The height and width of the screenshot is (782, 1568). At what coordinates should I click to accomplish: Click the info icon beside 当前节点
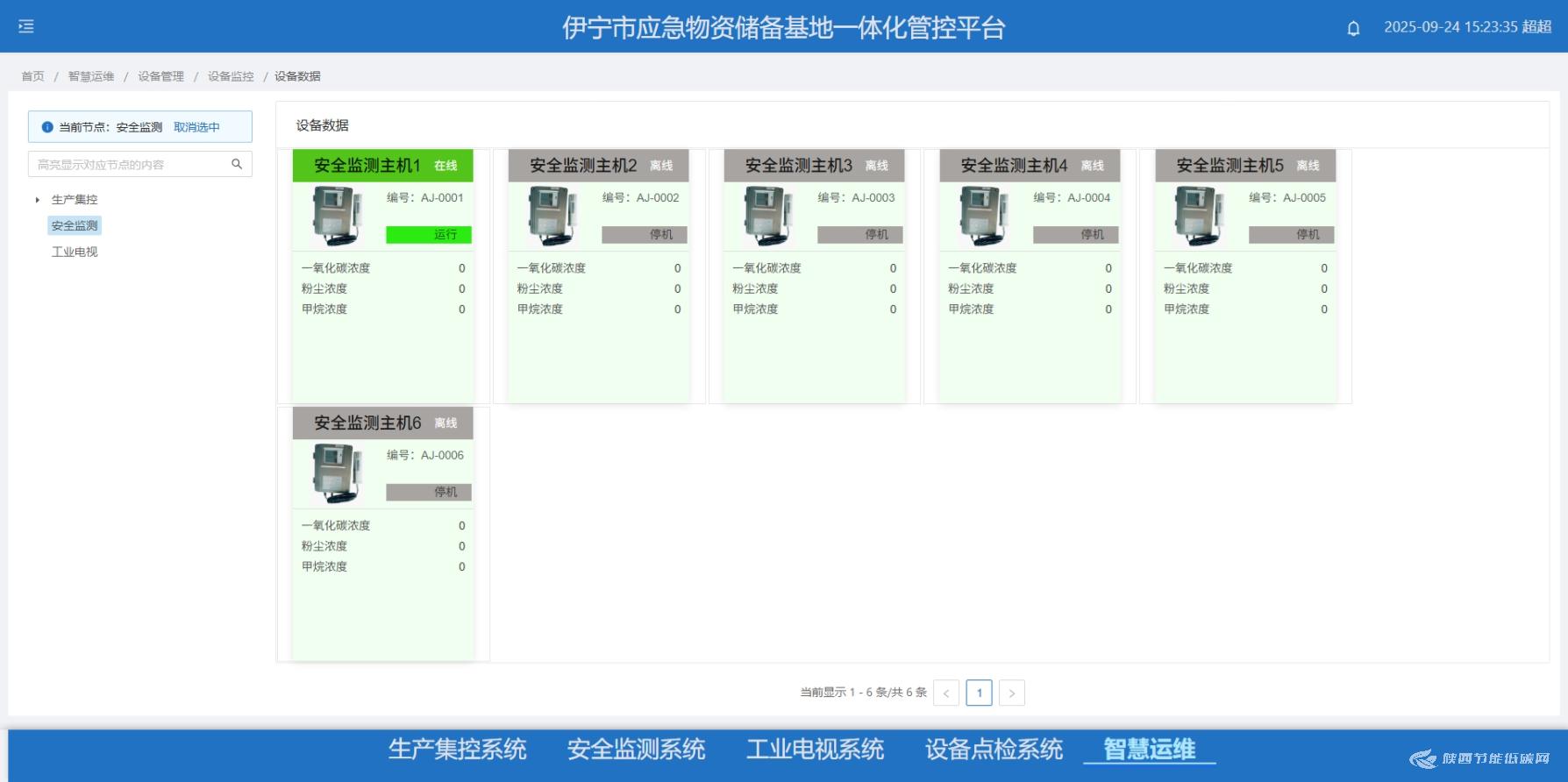47,127
